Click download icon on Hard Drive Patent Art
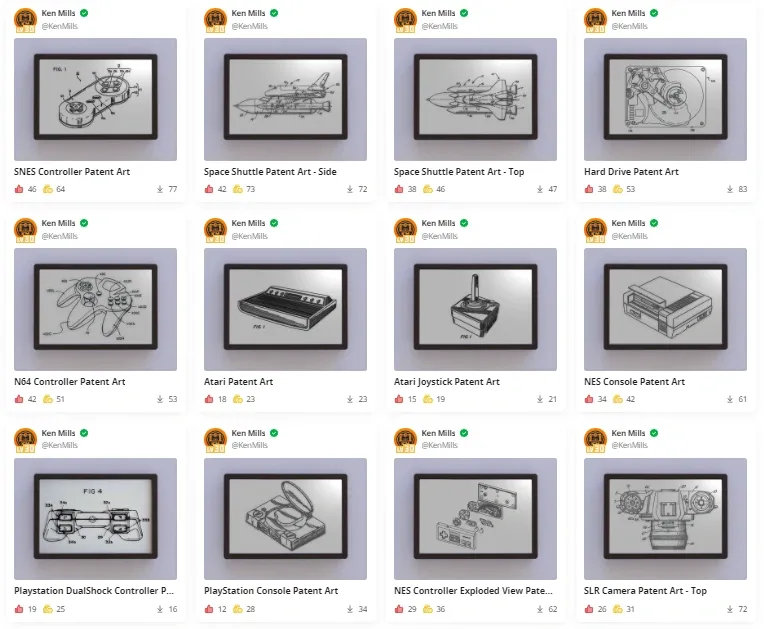The height and width of the screenshot is (629, 764). click(730, 189)
